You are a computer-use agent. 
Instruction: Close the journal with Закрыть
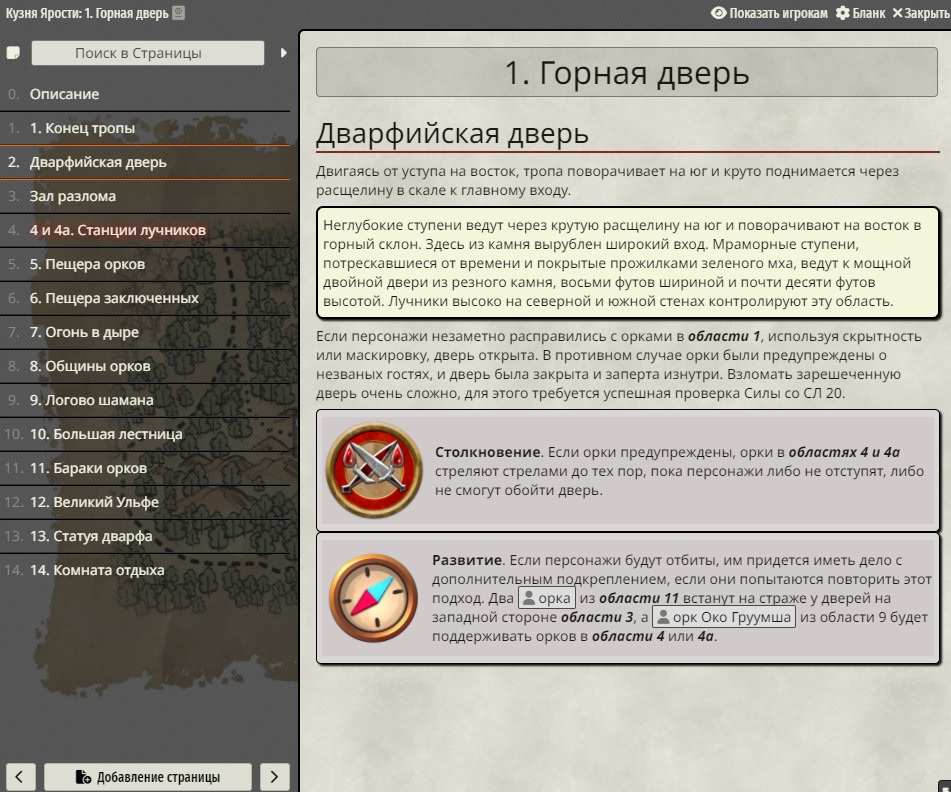click(x=921, y=13)
